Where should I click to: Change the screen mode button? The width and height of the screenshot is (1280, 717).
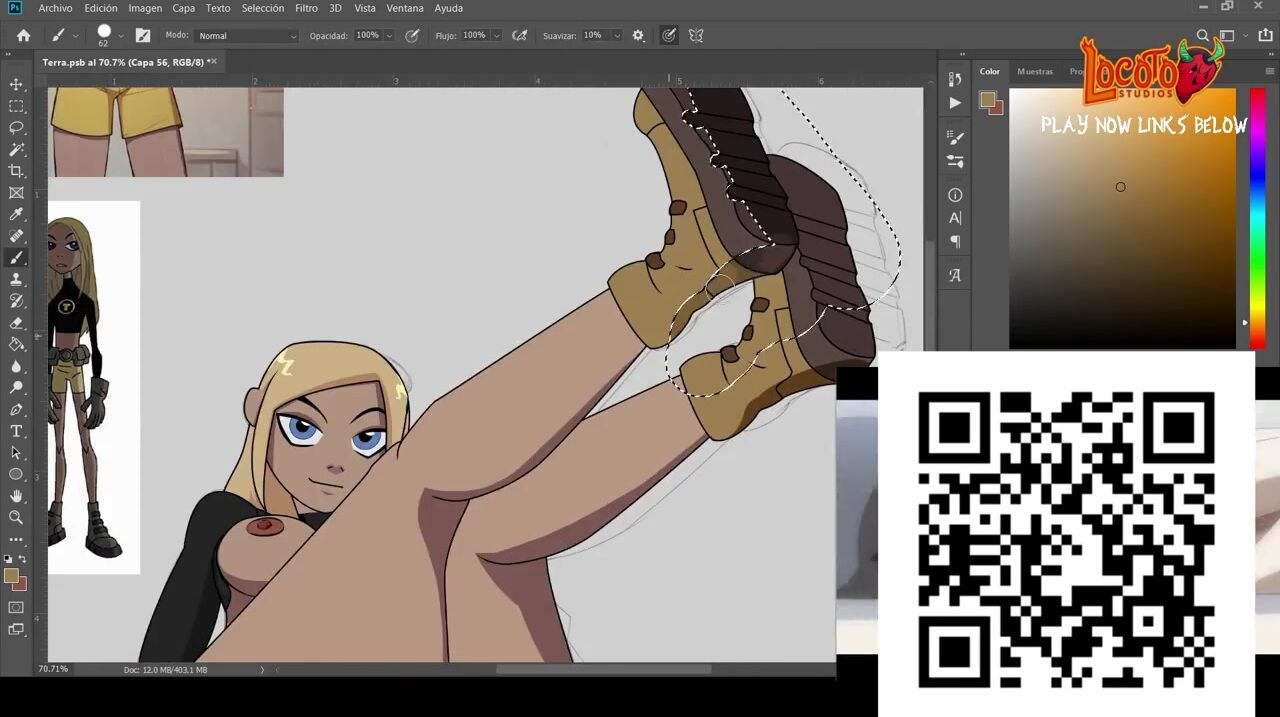[x=16, y=629]
